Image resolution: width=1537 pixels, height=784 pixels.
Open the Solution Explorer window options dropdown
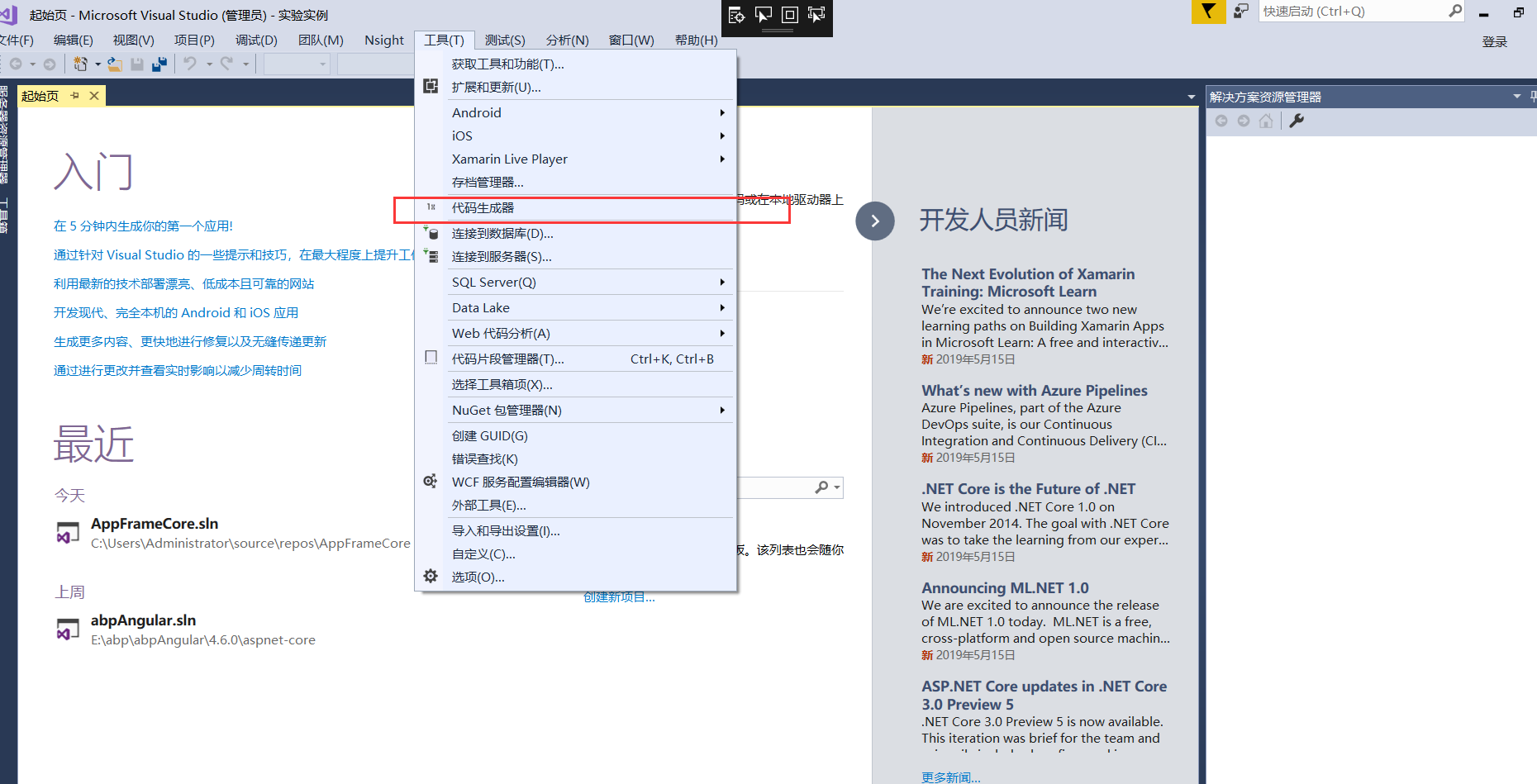point(1516,97)
